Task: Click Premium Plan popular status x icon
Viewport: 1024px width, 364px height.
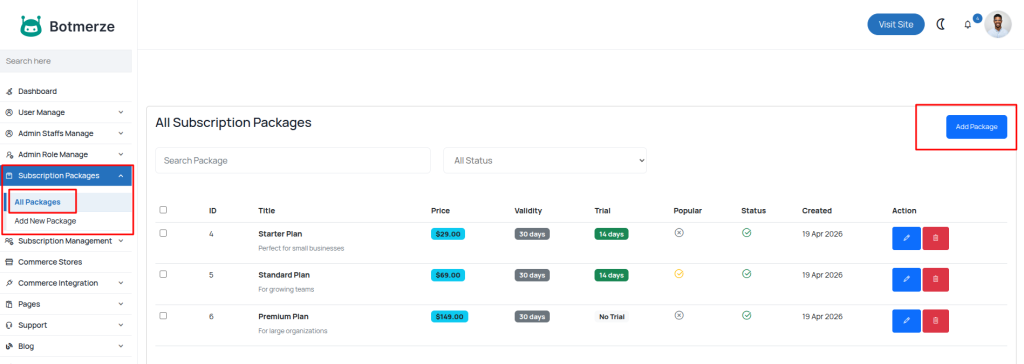Action: coord(679,315)
